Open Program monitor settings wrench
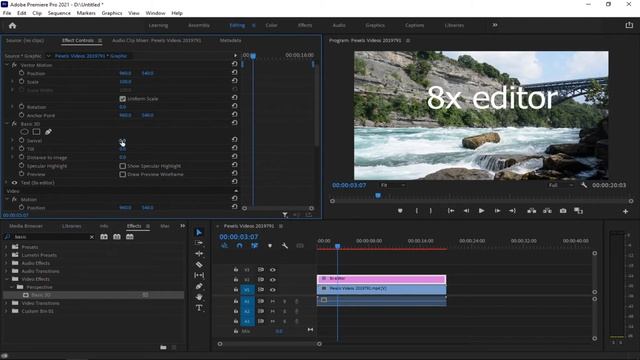The width and height of the screenshot is (640, 360). tap(584, 185)
